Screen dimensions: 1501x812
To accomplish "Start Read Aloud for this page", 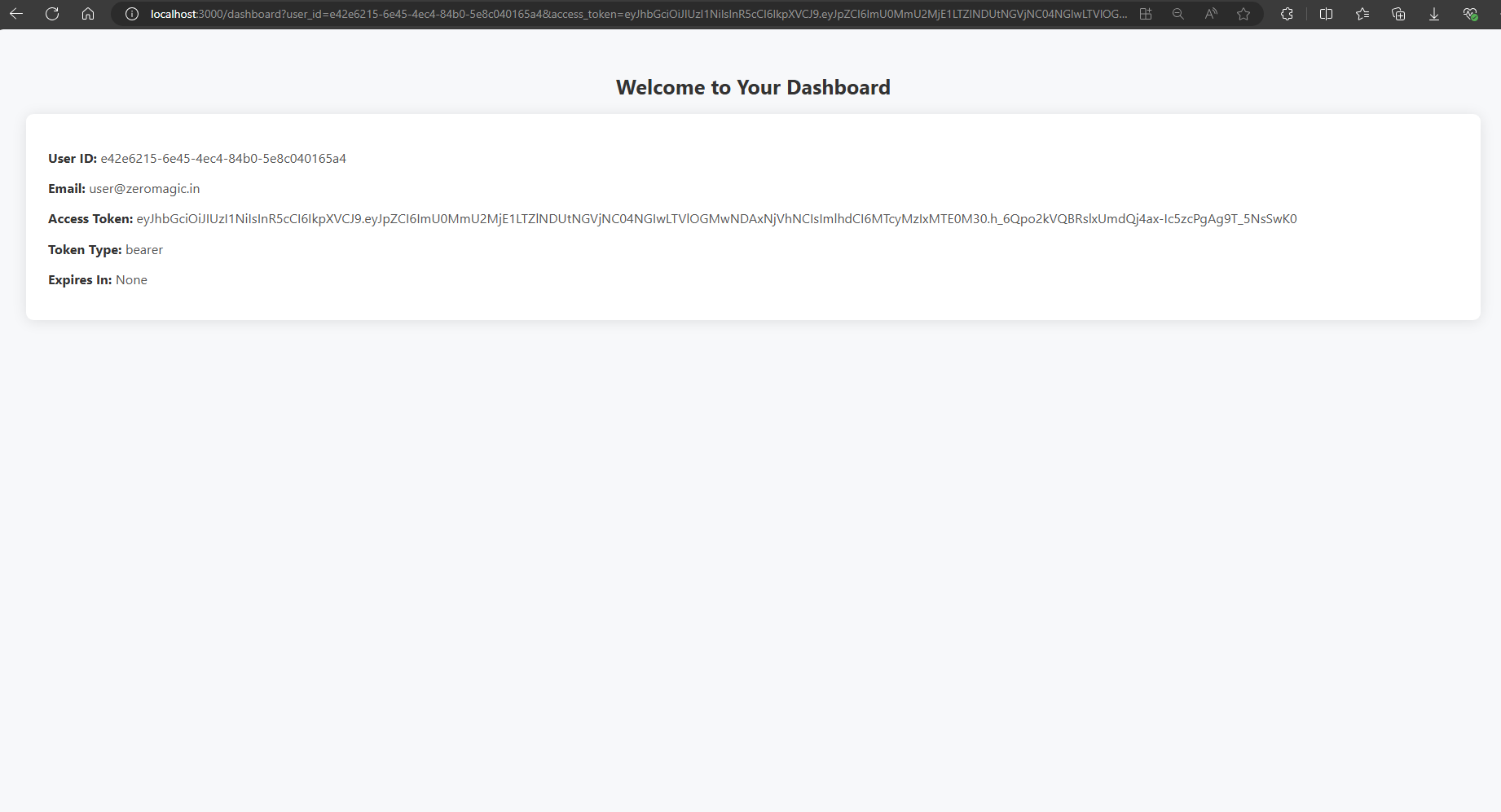I will click(x=1211, y=13).
